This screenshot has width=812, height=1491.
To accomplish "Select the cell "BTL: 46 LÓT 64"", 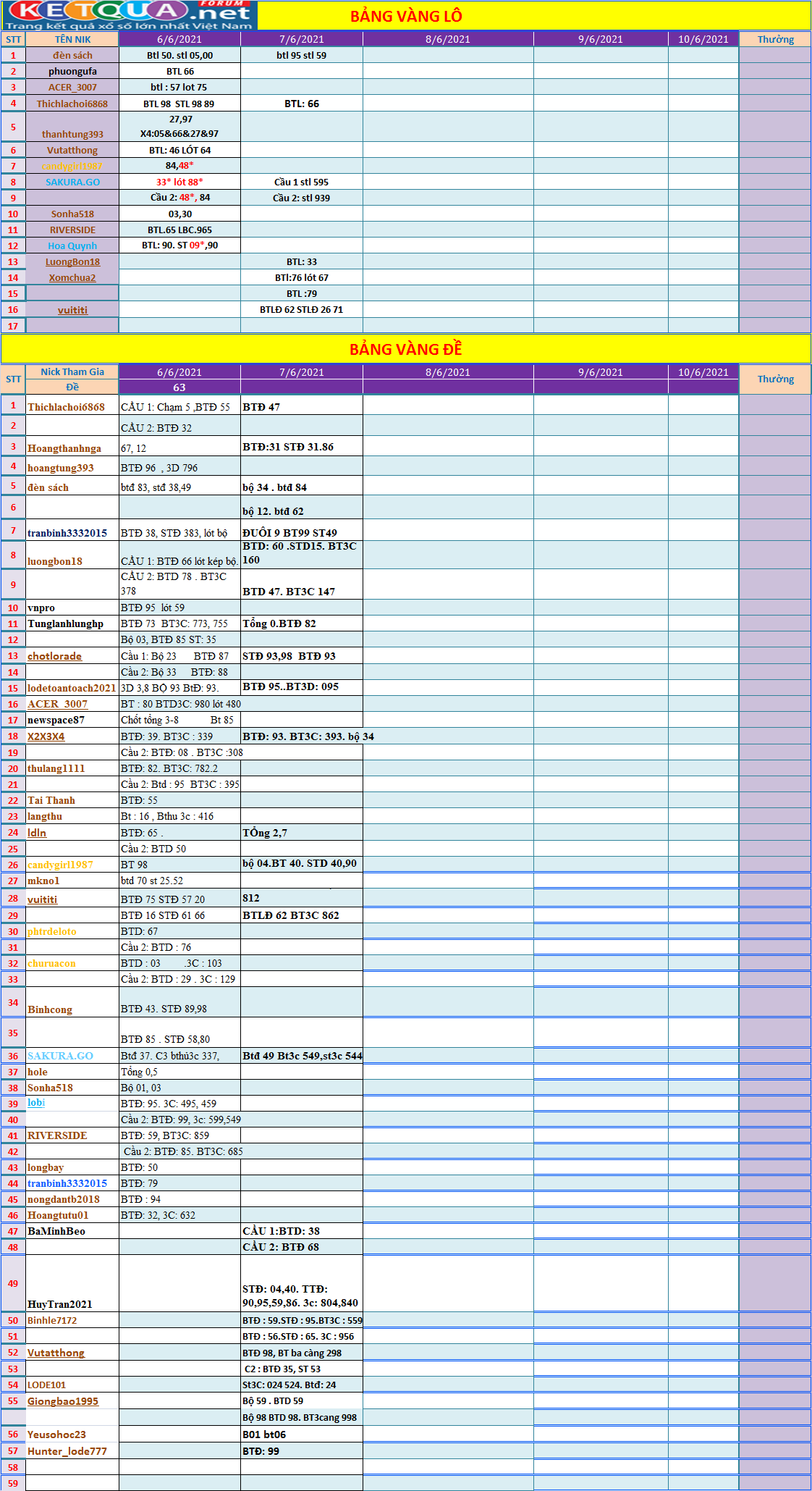I will coord(180,151).
